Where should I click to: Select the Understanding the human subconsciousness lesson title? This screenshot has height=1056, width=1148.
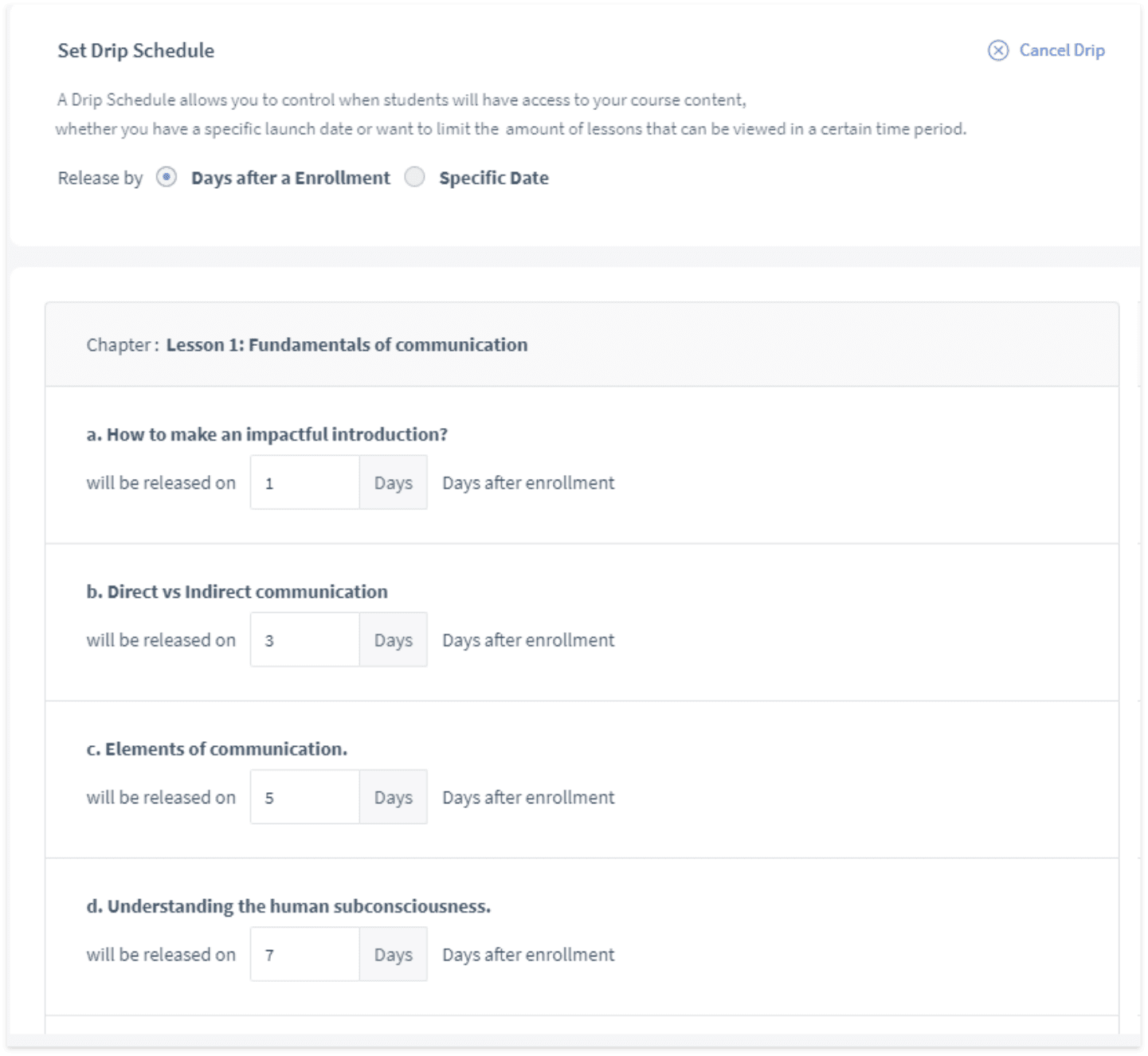tap(290, 906)
